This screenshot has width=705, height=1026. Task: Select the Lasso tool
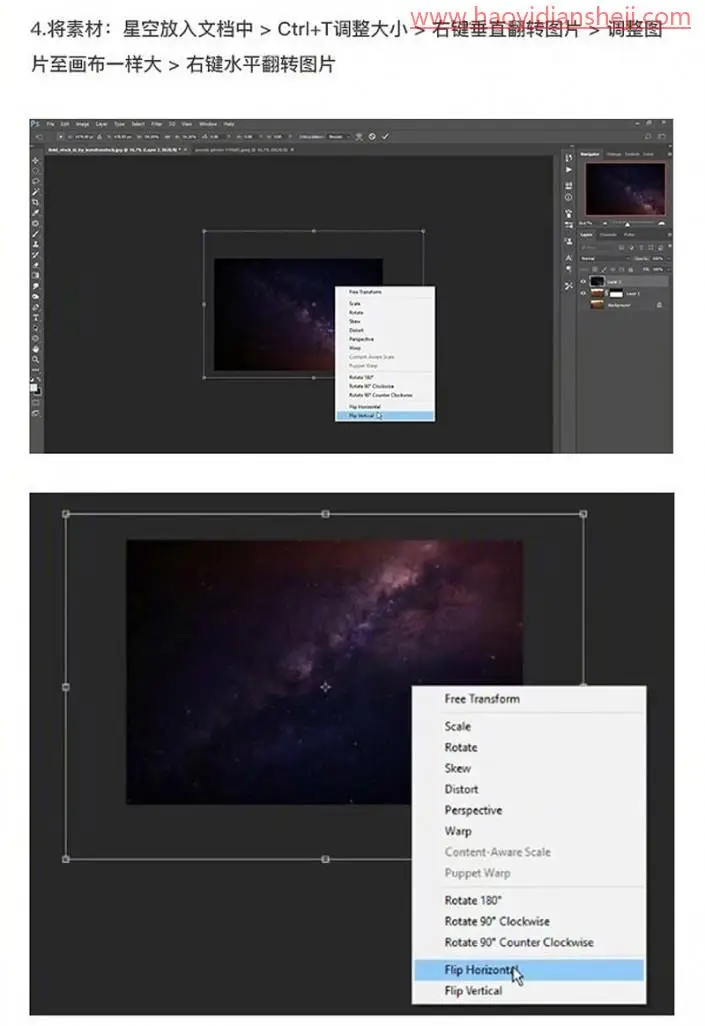pyautogui.click(x=35, y=181)
